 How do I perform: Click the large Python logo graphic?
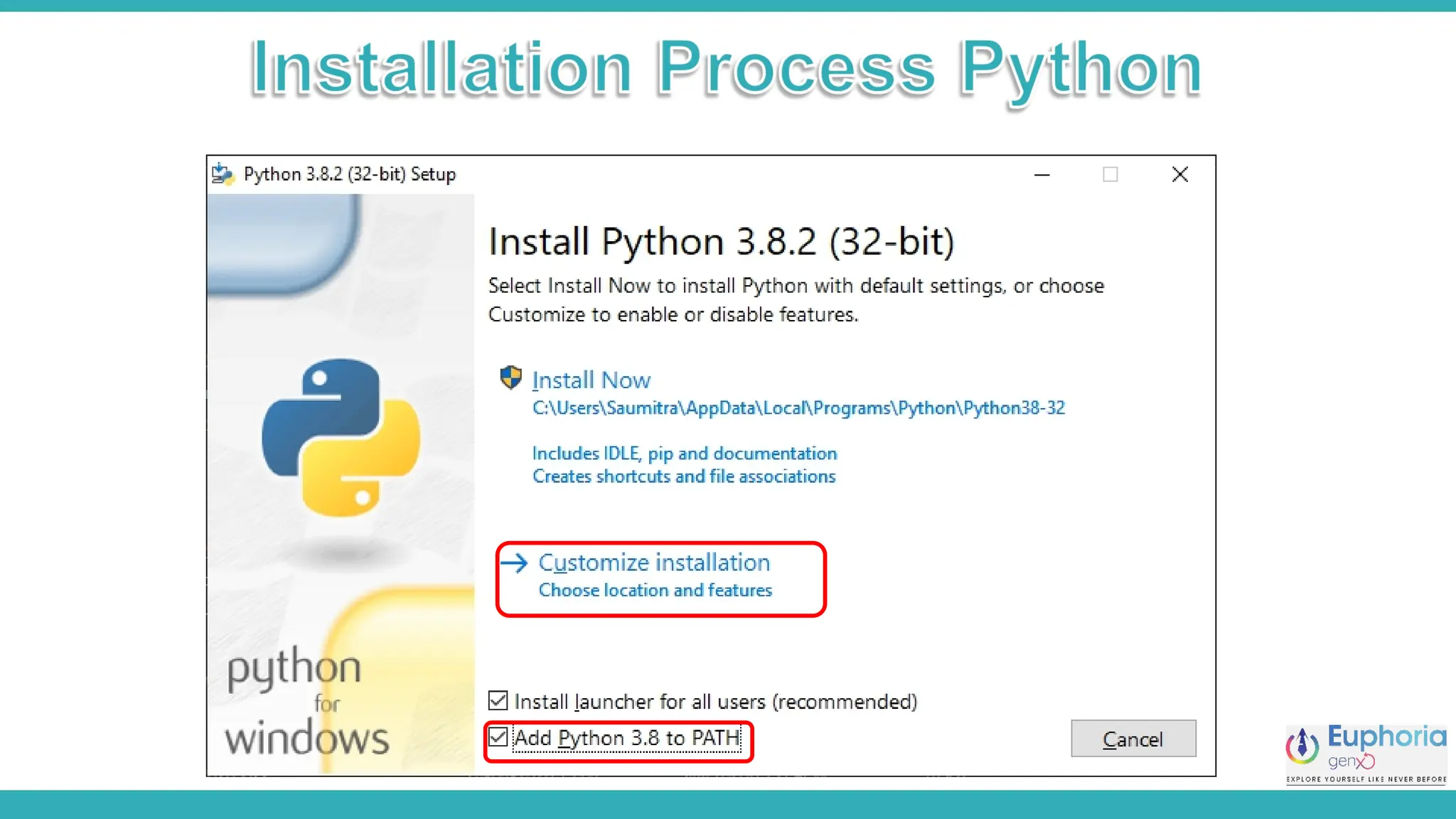click(x=341, y=437)
